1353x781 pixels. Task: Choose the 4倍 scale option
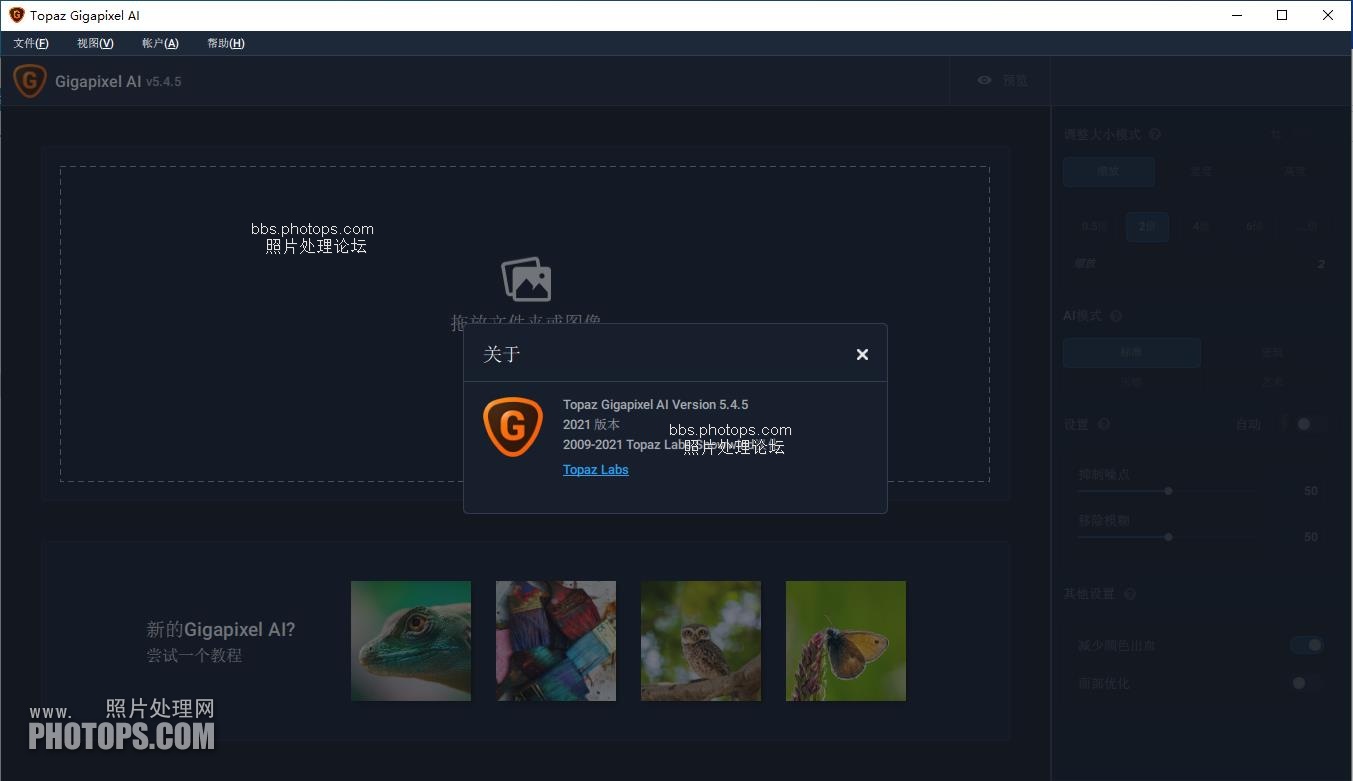(x=1201, y=227)
